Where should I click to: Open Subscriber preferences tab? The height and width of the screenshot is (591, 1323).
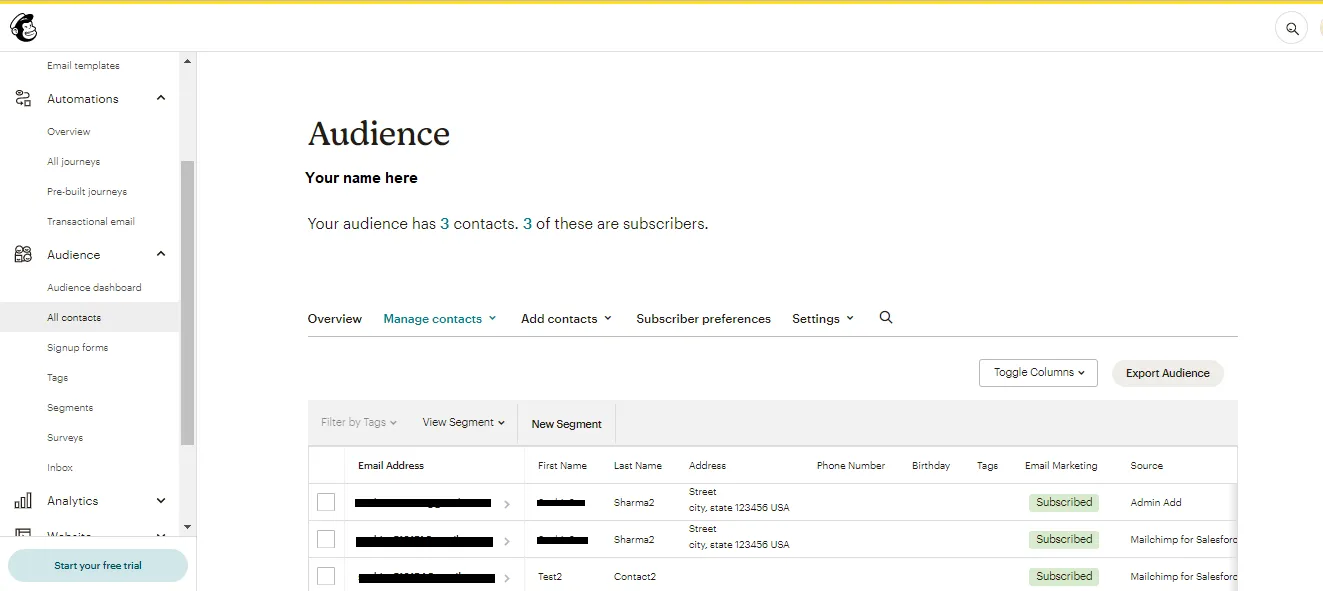[x=703, y=319]
